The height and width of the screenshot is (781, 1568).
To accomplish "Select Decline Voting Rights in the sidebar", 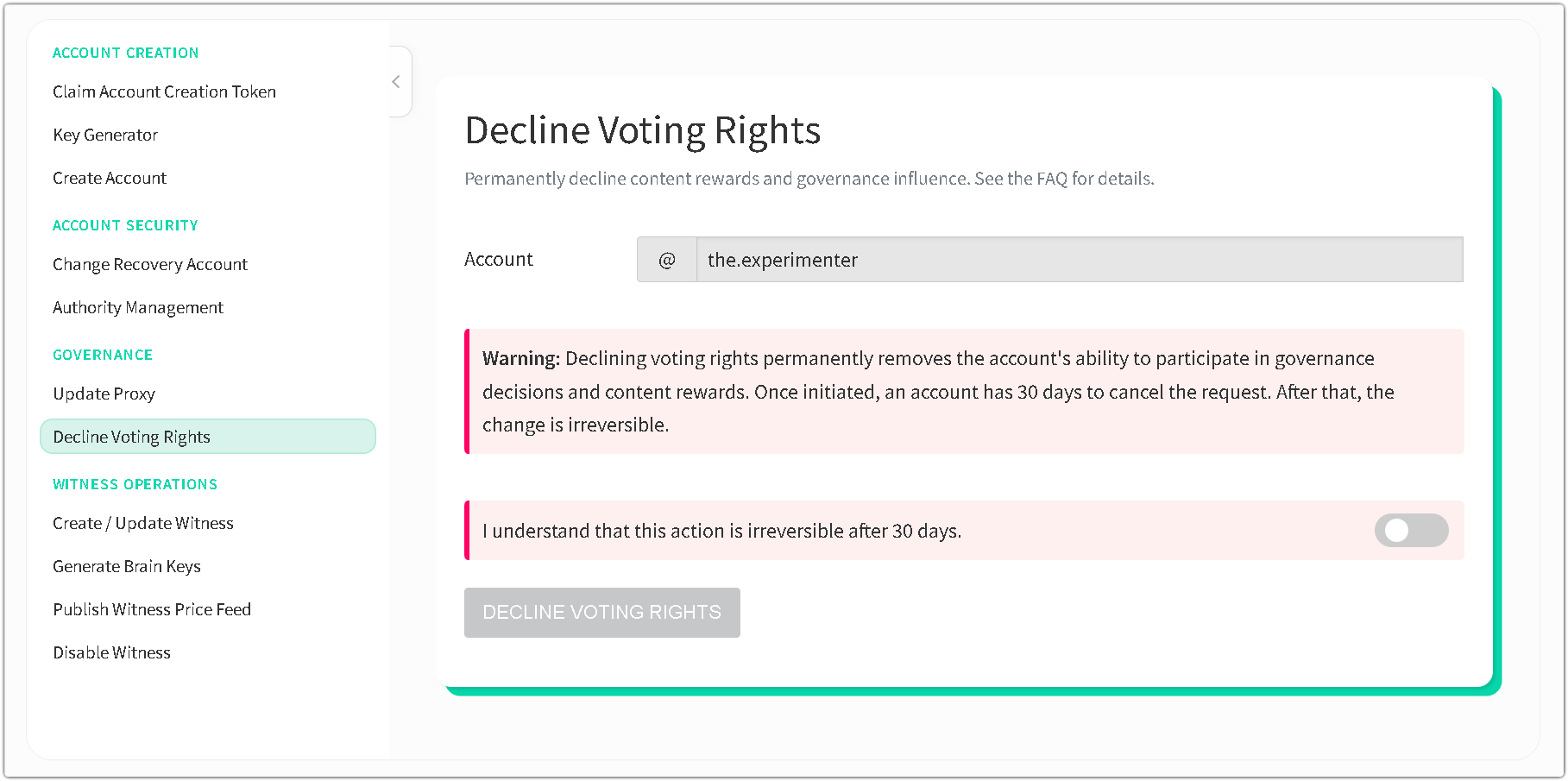I will pyautogui.click(x=132, y=437).
